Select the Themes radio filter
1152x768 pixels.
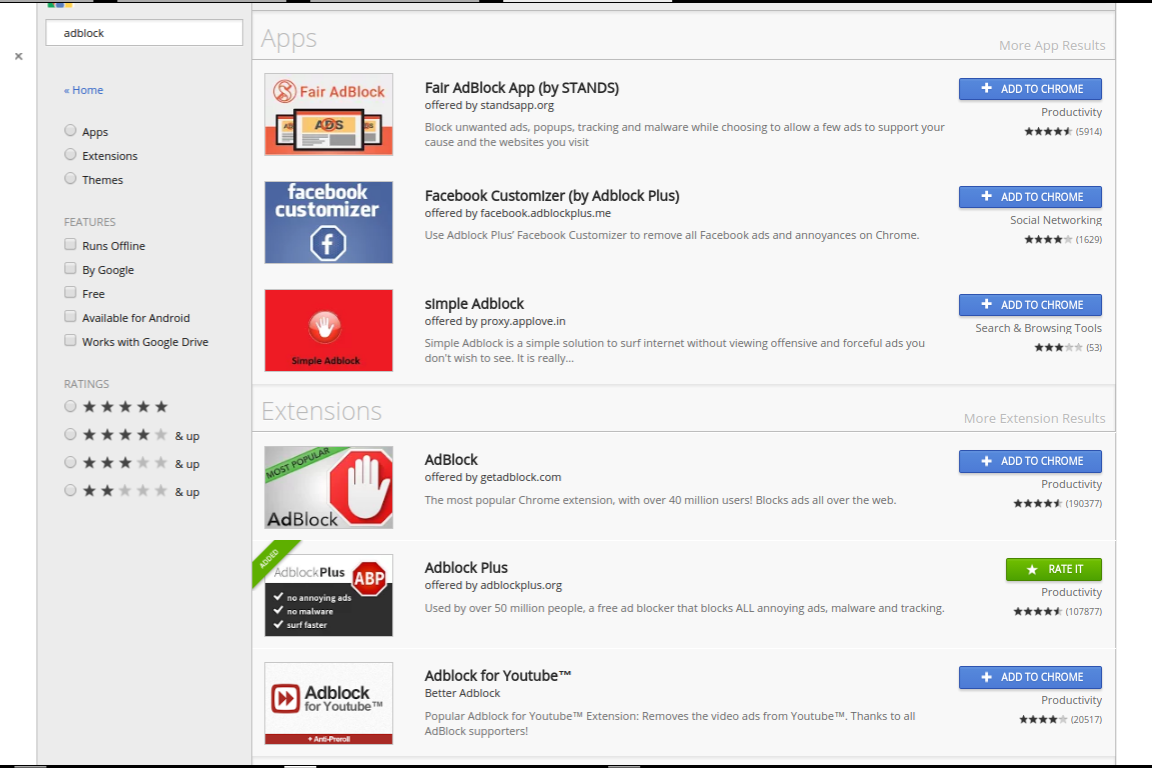[71, 179]
